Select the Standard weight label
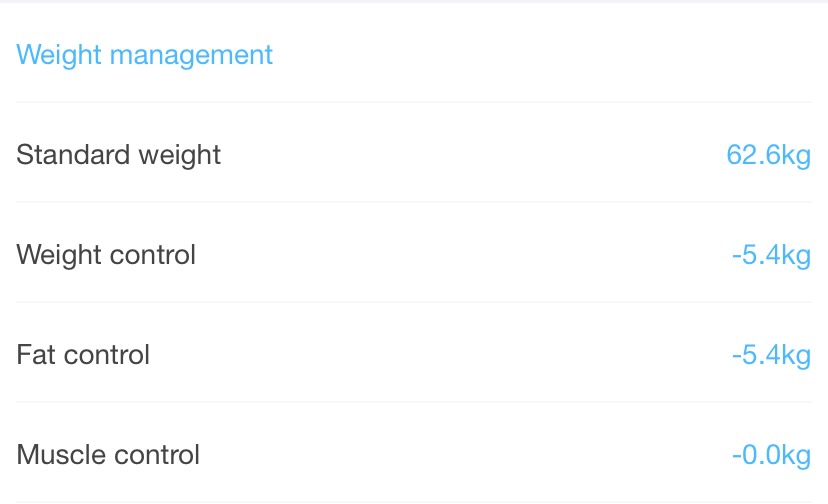 tap(118, 155)
